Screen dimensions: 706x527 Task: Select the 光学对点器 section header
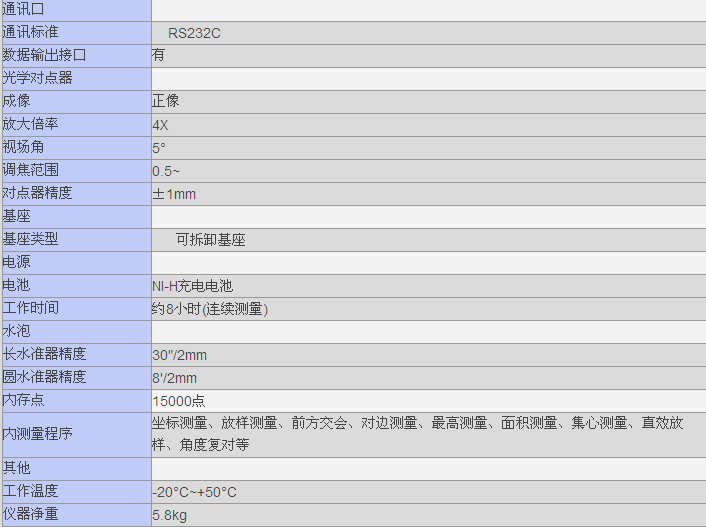tap(38, 79)
